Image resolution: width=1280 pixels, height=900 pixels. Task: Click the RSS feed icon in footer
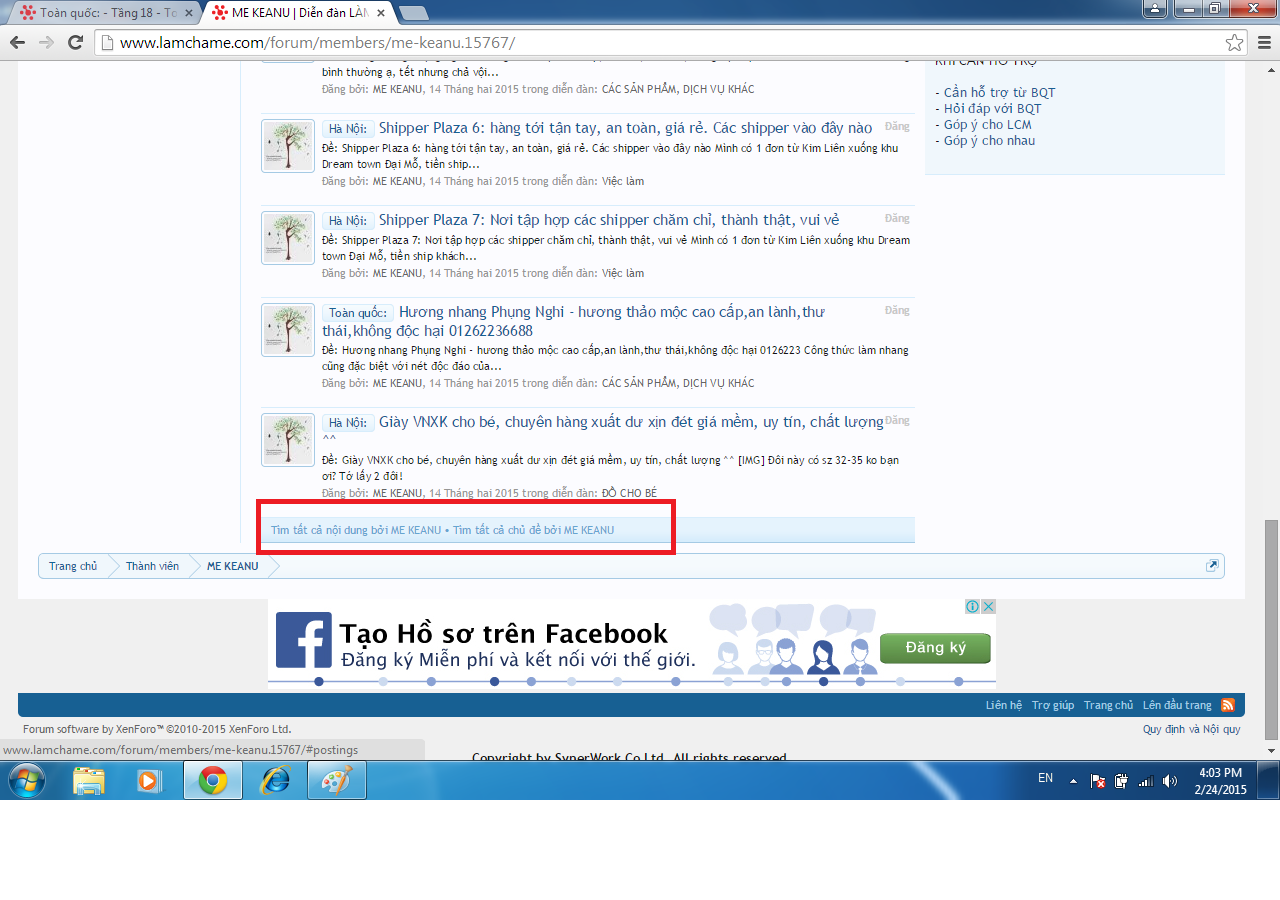1228,705
